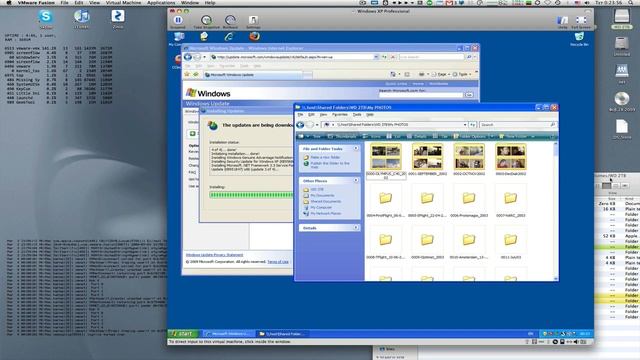
Task: Click the Full Screen icon in VMware toolbar
Action: (x=581, y=20)
